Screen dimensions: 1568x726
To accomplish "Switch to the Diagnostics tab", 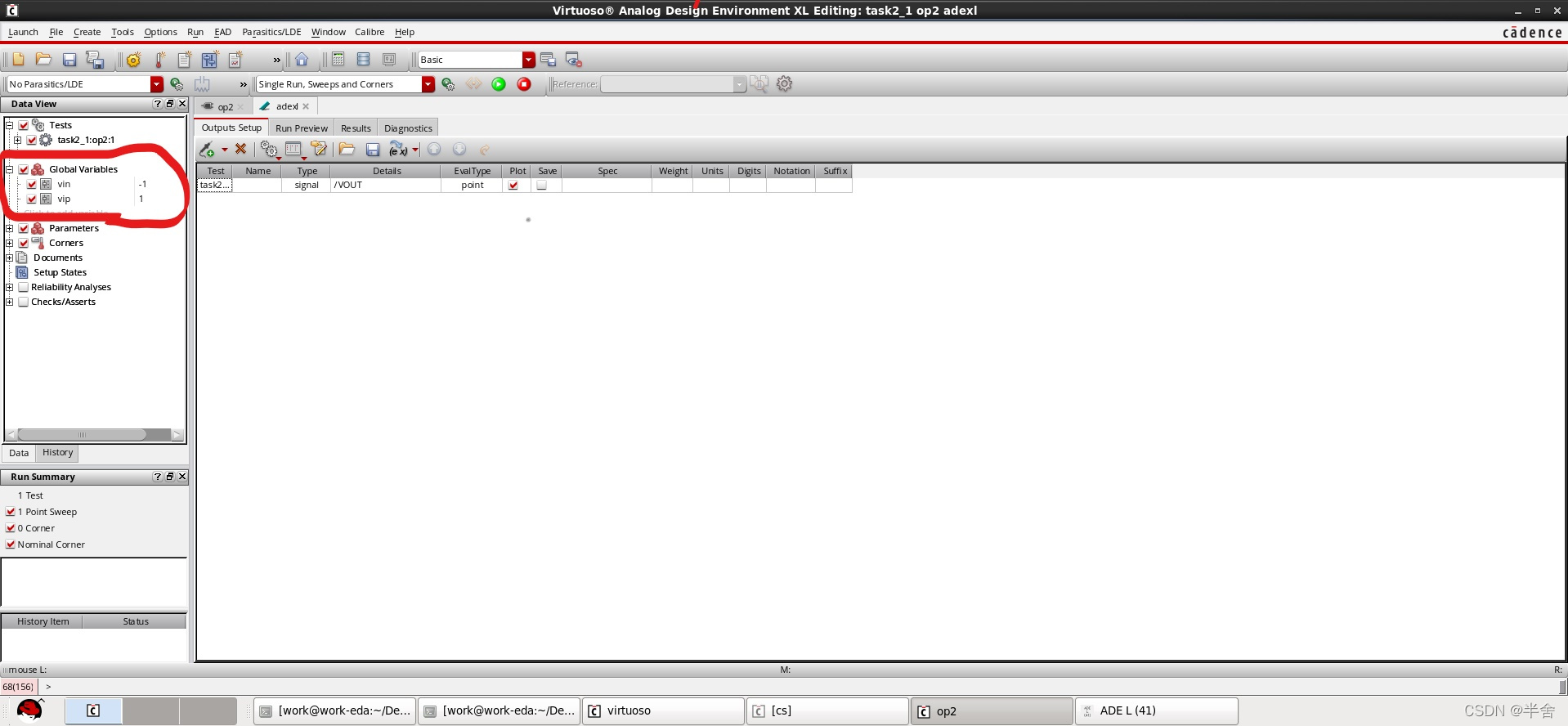I will tap(408, 128).
